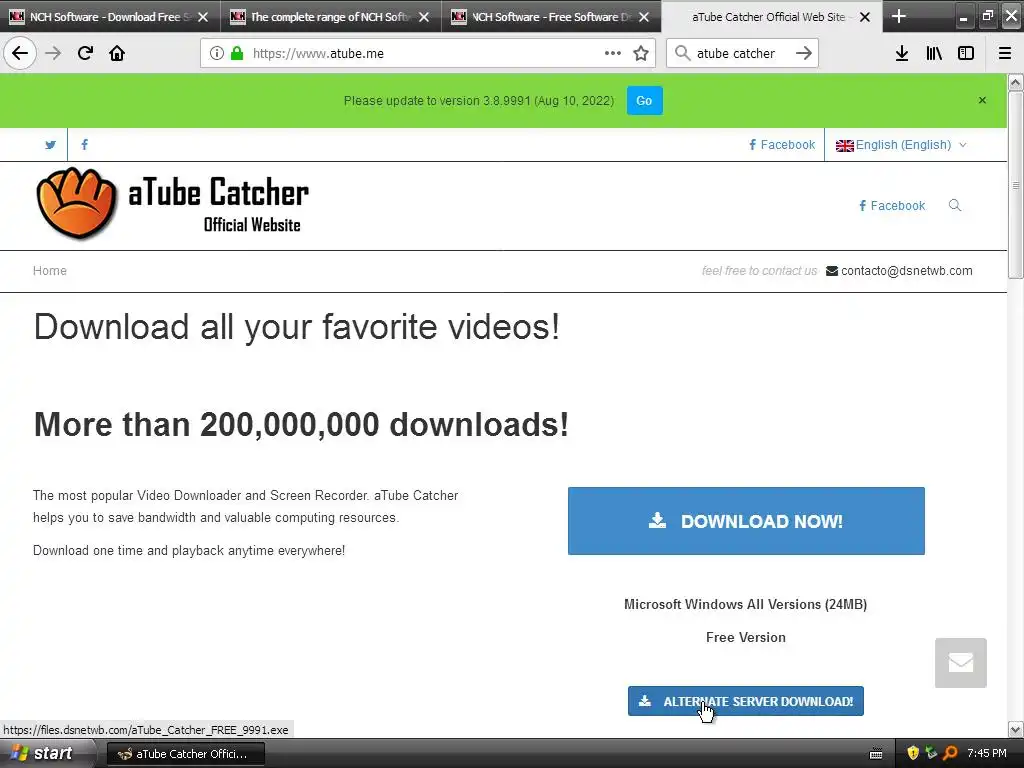Screen dimensions: 1024x768
Task: Select aTube Catcher Offici... taskbar button
Action: pos(185,754)
